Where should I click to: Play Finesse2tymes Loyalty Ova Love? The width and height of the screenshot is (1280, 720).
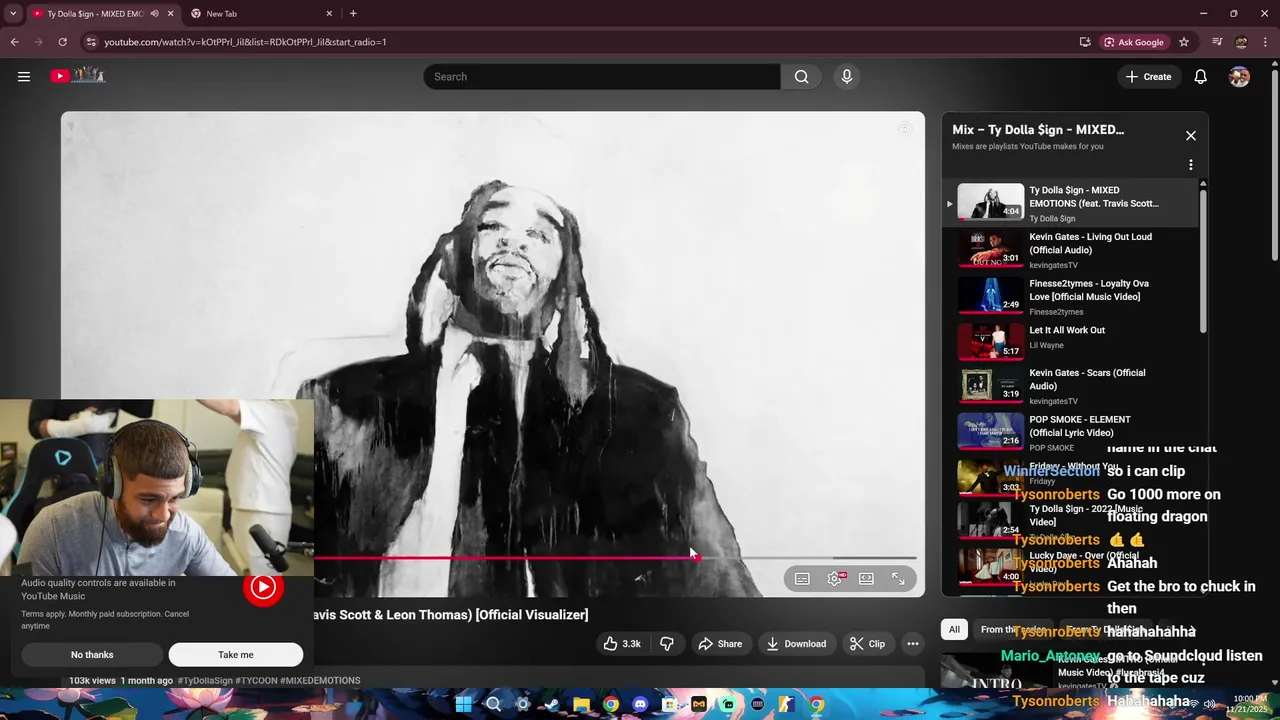point(1070,297)
